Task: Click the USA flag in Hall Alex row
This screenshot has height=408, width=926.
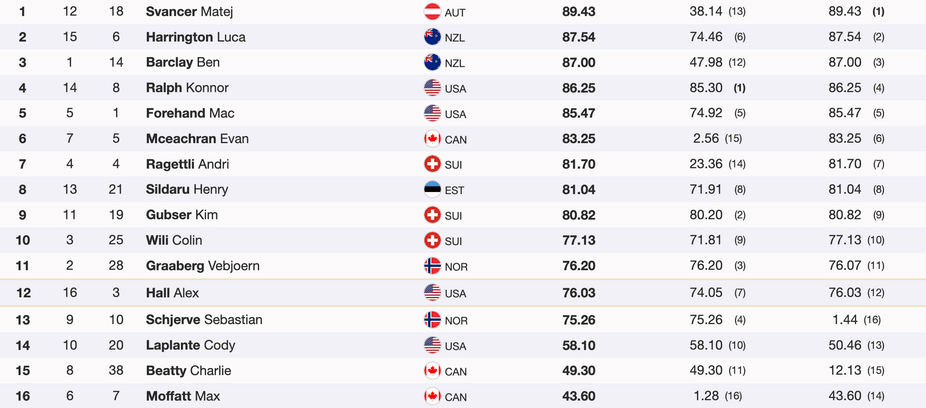Action: tap(432, 292)
